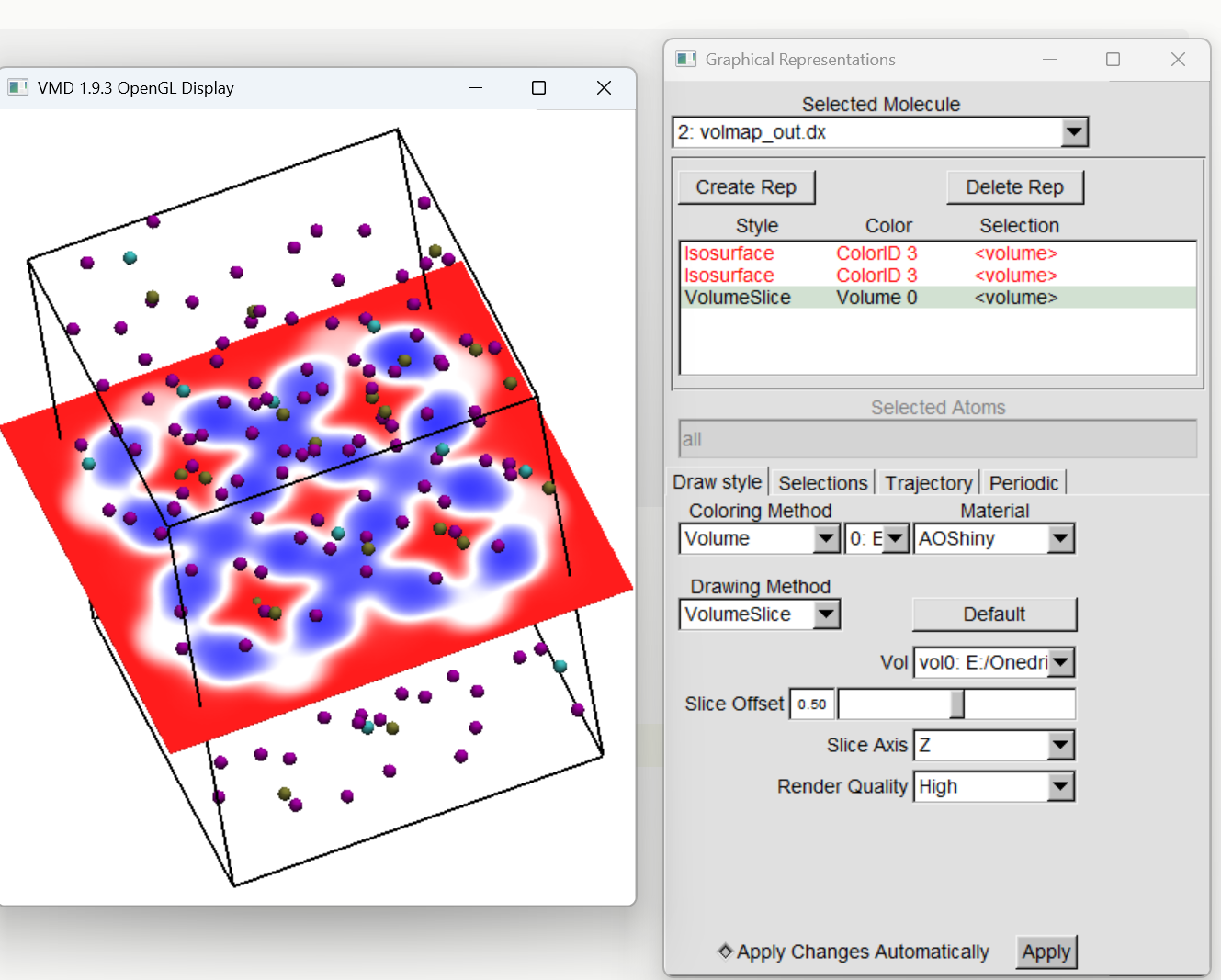Open the Render Quality dropdown

tap(1060, 786)
